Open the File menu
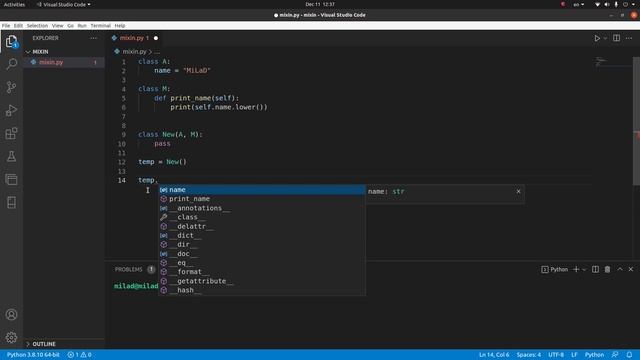 pos(6,25)
